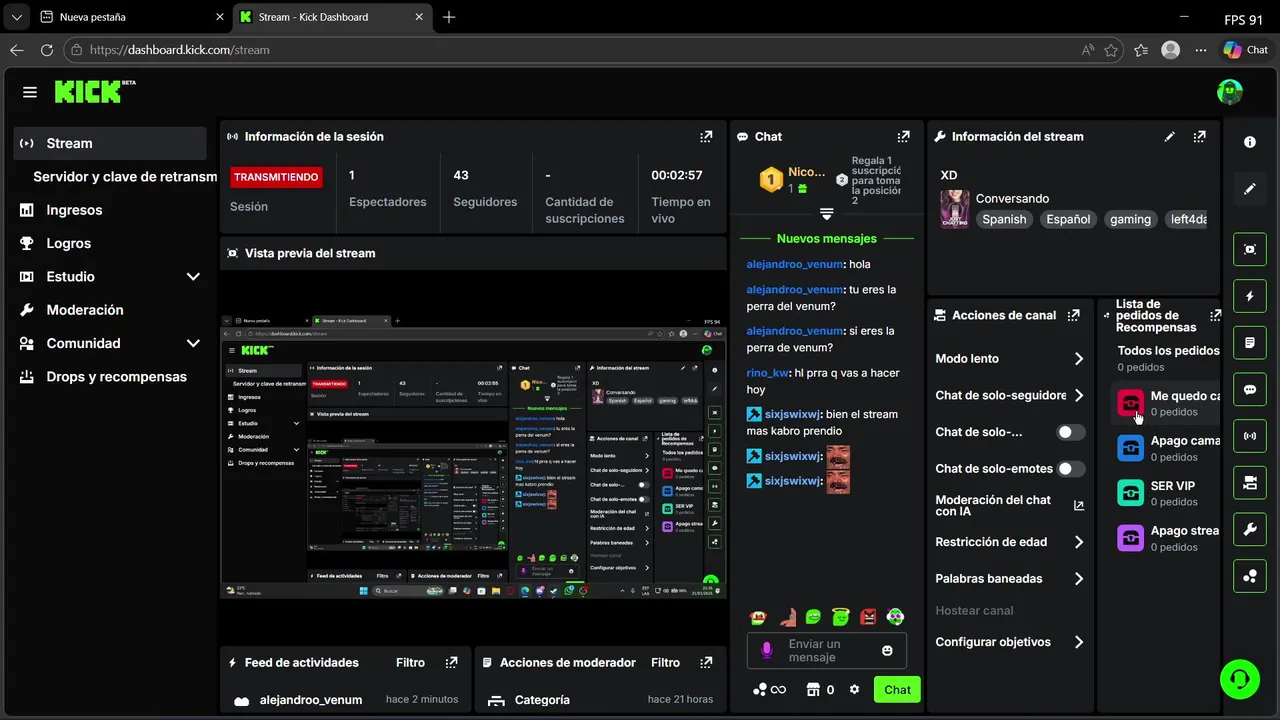This screenshot has width=1280, height=720.
Task: Pop out Feed de actividades panel
Action: [x=452, y=663]
